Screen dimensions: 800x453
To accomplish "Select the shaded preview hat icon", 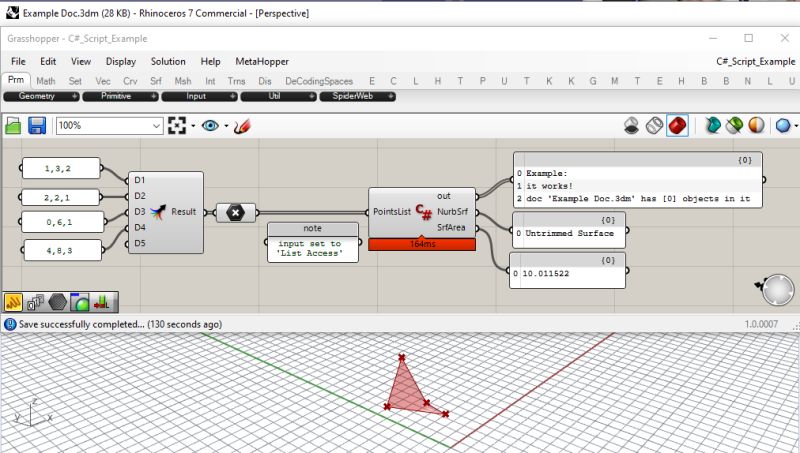I will 632,125.
